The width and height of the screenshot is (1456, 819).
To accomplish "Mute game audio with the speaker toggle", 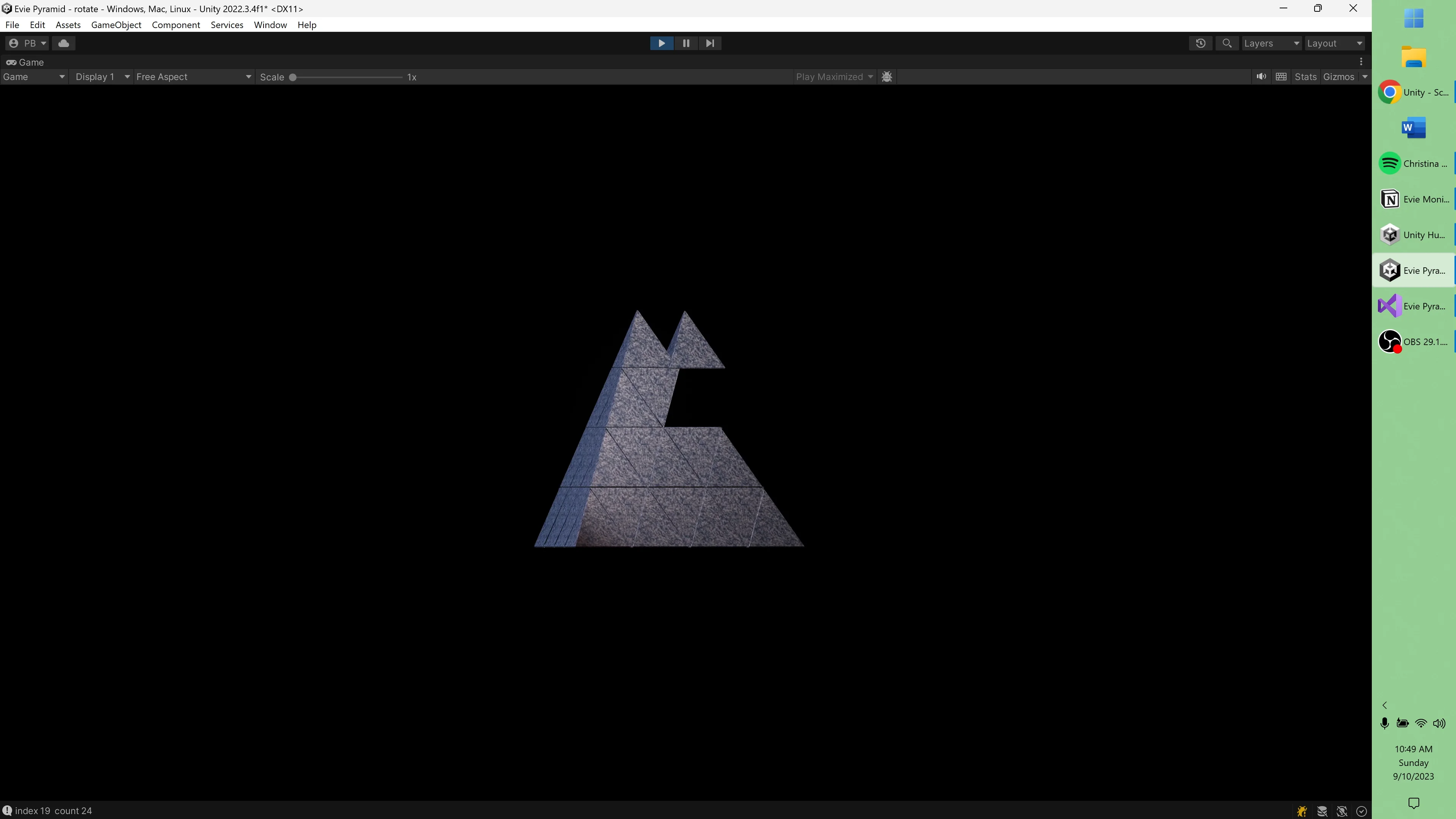I will click(1261, 77).
